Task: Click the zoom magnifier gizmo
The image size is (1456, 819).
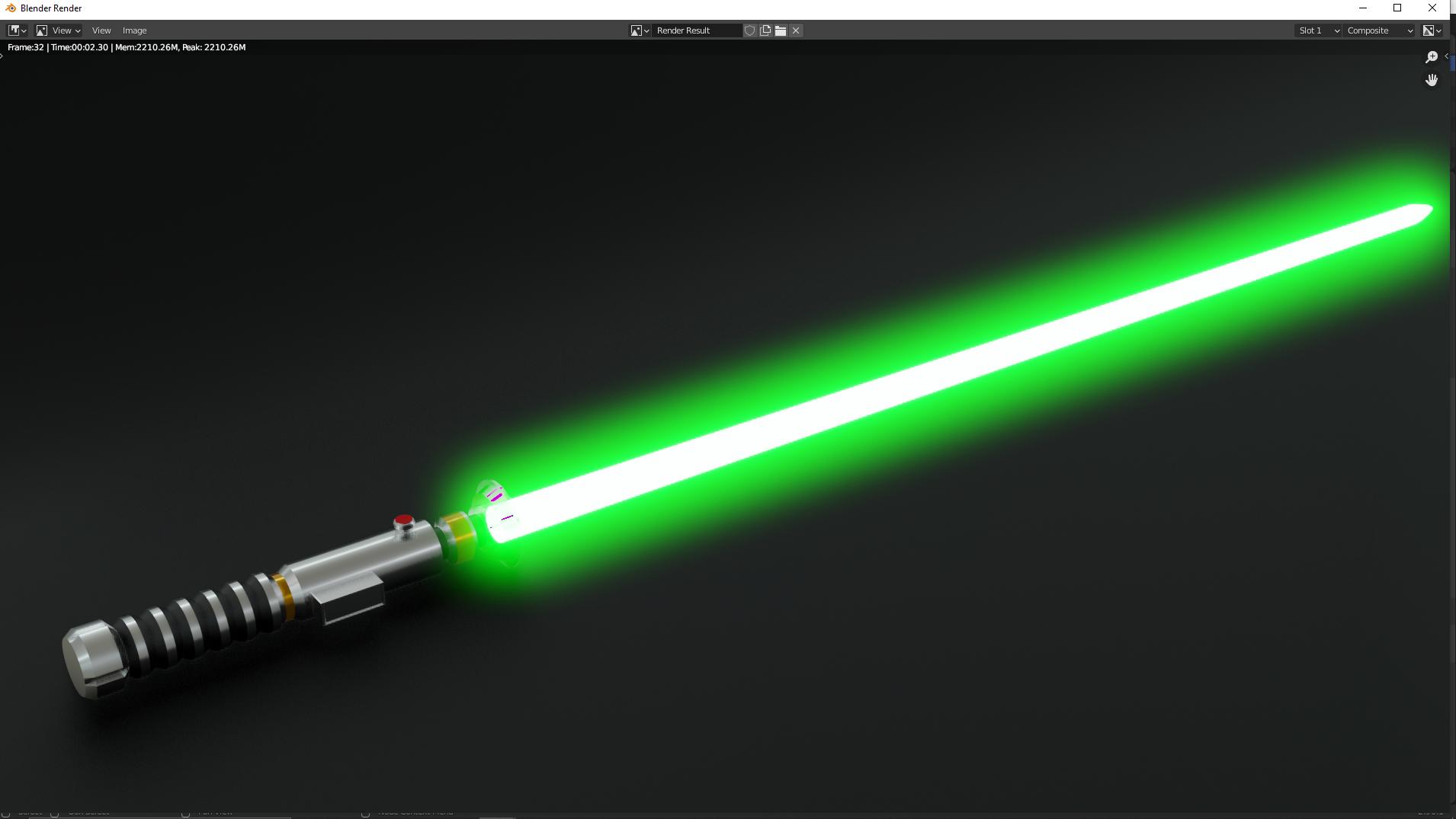Action: coord(1432,57)
